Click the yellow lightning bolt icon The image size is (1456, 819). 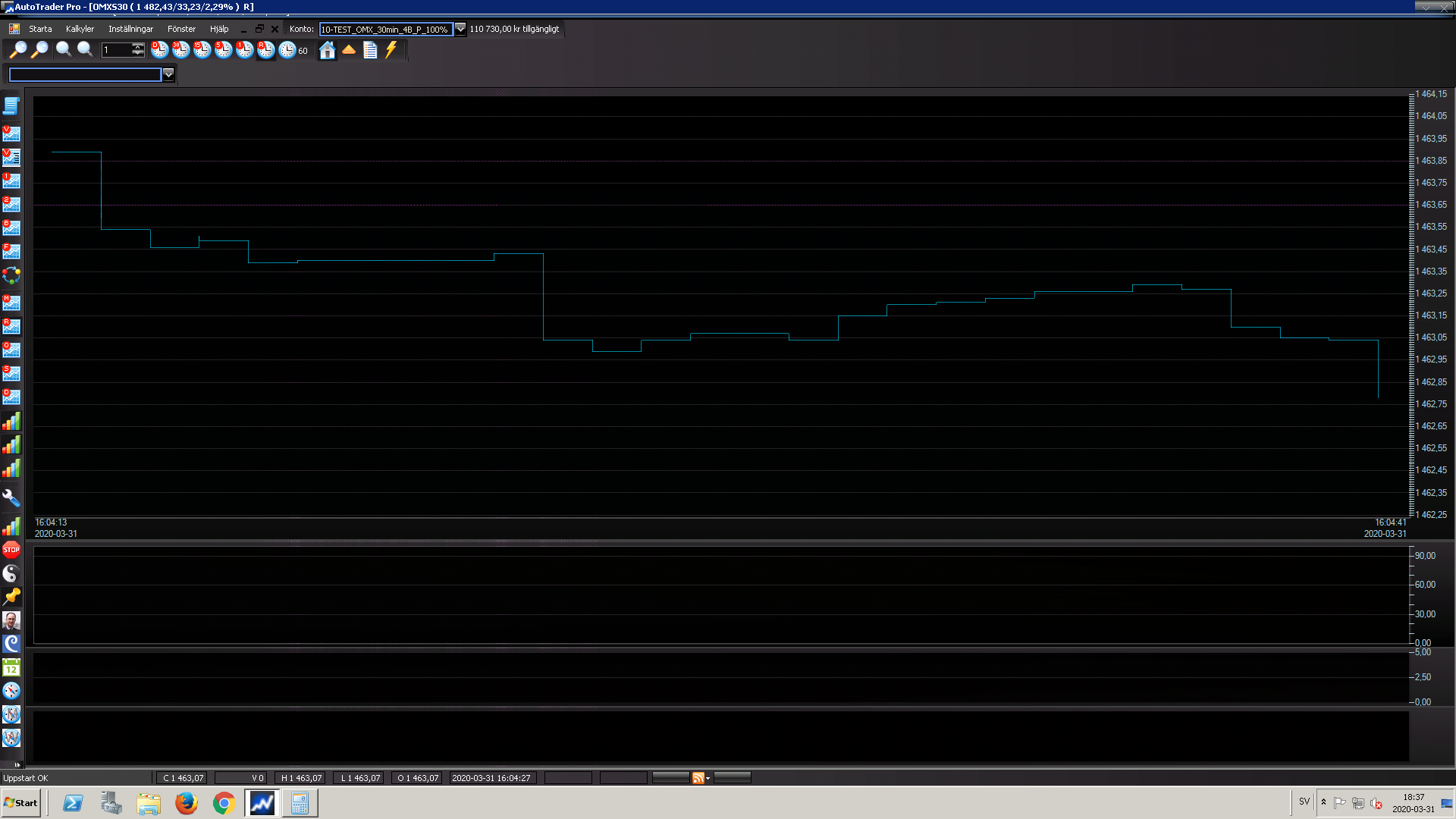pyautogui.click(x=391, y=50)
